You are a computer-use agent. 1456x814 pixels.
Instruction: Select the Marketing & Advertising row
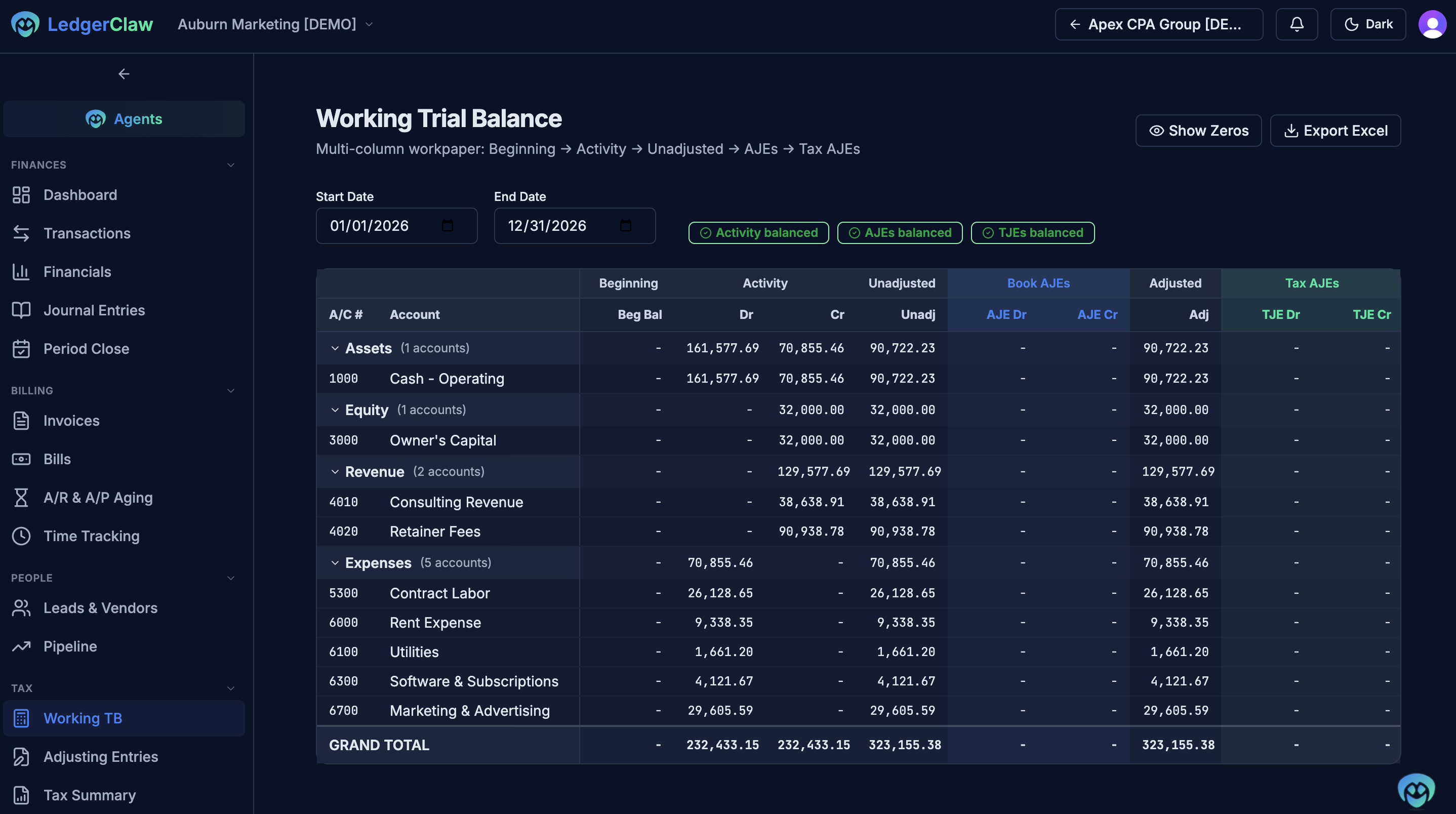pos(858,711)
